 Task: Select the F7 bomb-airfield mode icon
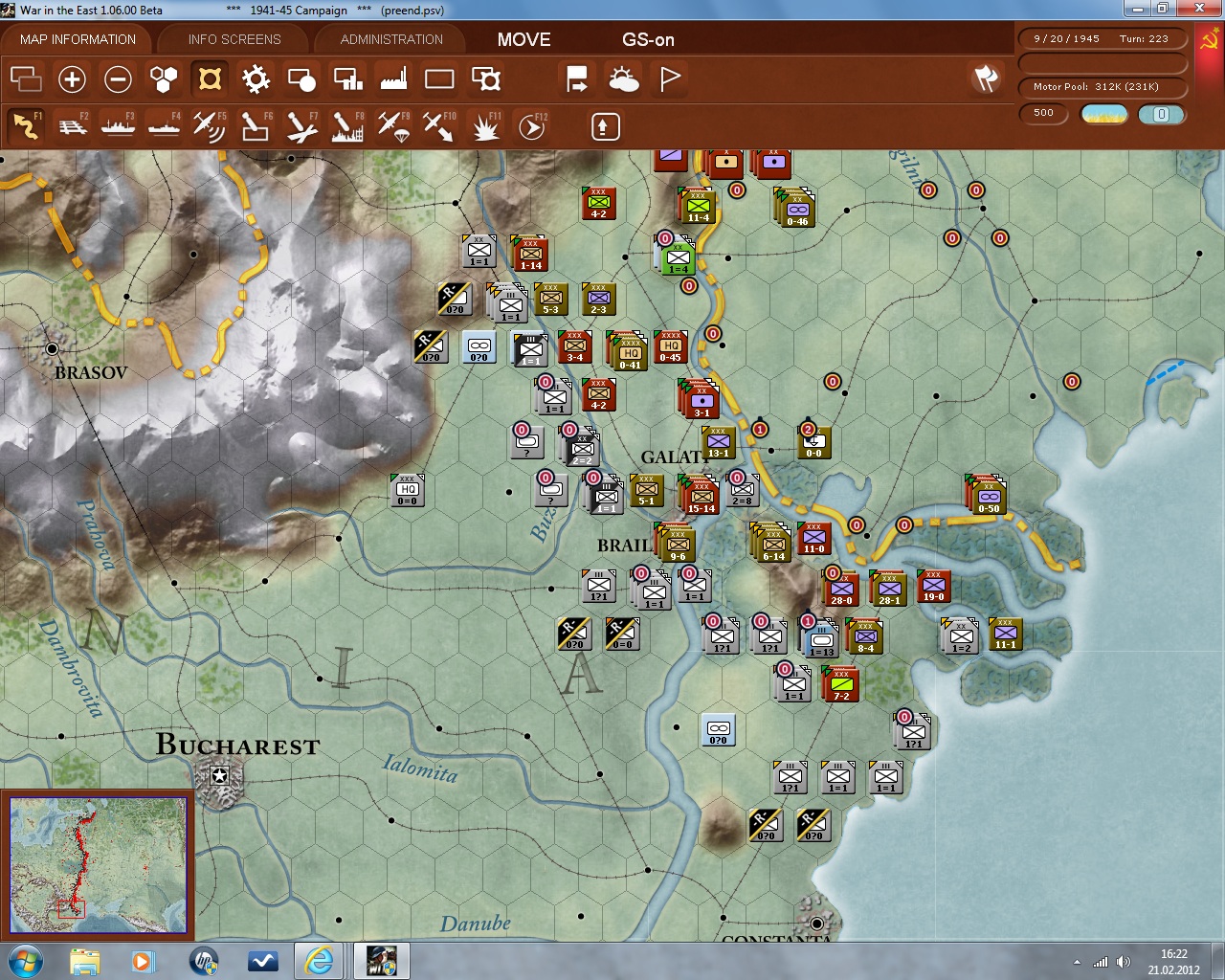click(x=301, y=125)
